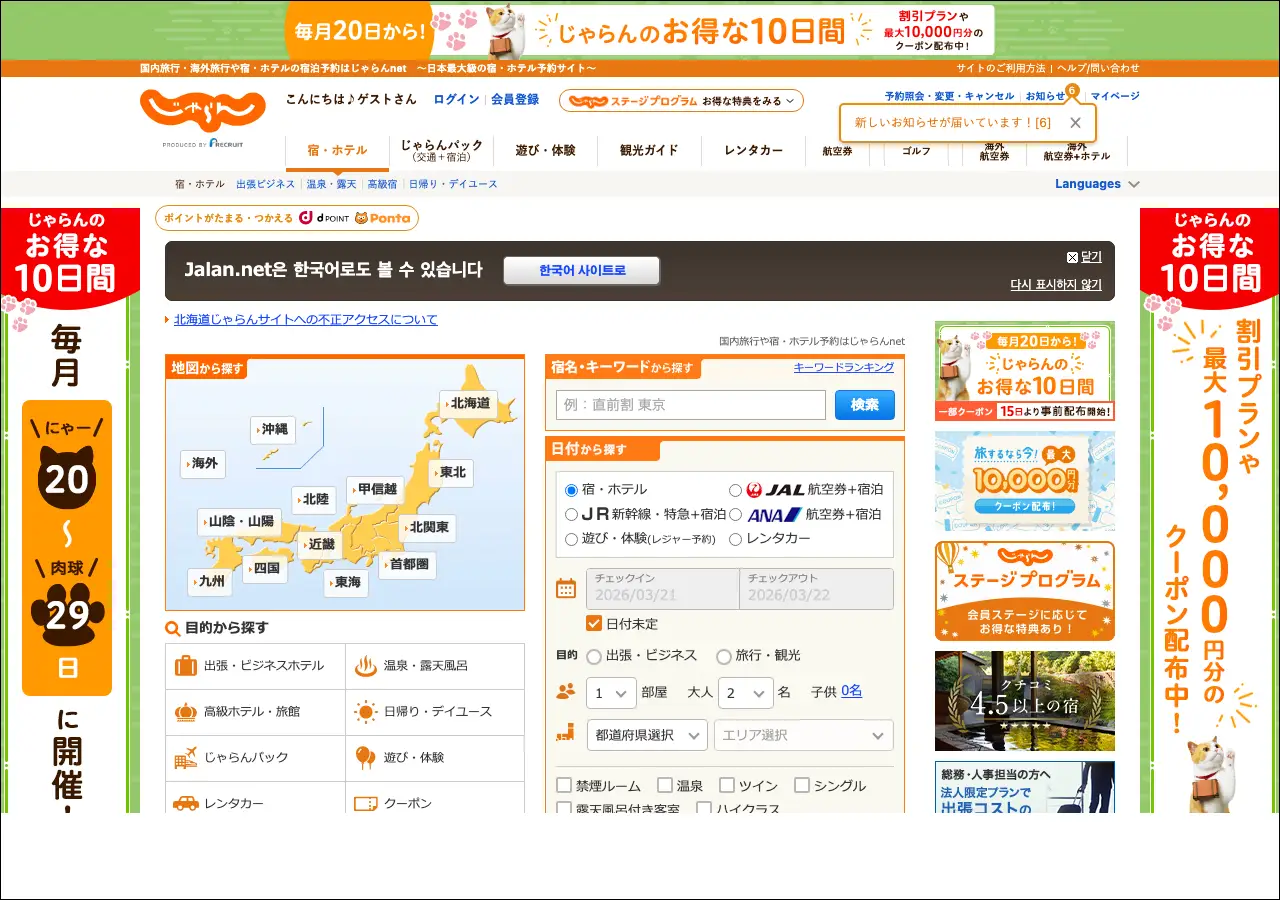Click the hotel name keyword input field
Viewport: 1280px width, 900px height.
(x=691, y=405)
